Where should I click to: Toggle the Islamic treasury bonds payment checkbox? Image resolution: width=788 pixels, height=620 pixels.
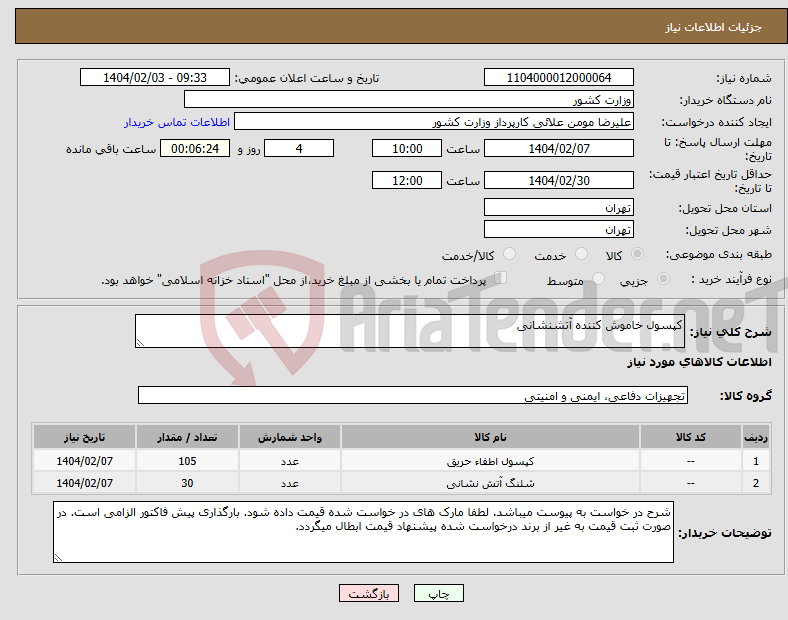tap(501, 278)
